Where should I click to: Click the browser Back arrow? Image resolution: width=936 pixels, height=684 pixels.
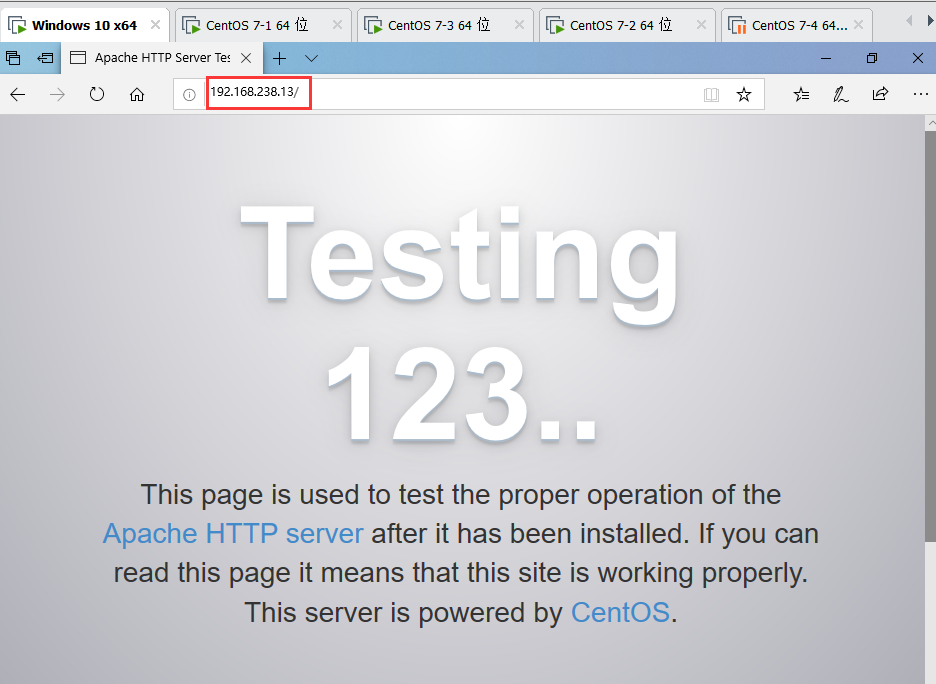point(18,94)
